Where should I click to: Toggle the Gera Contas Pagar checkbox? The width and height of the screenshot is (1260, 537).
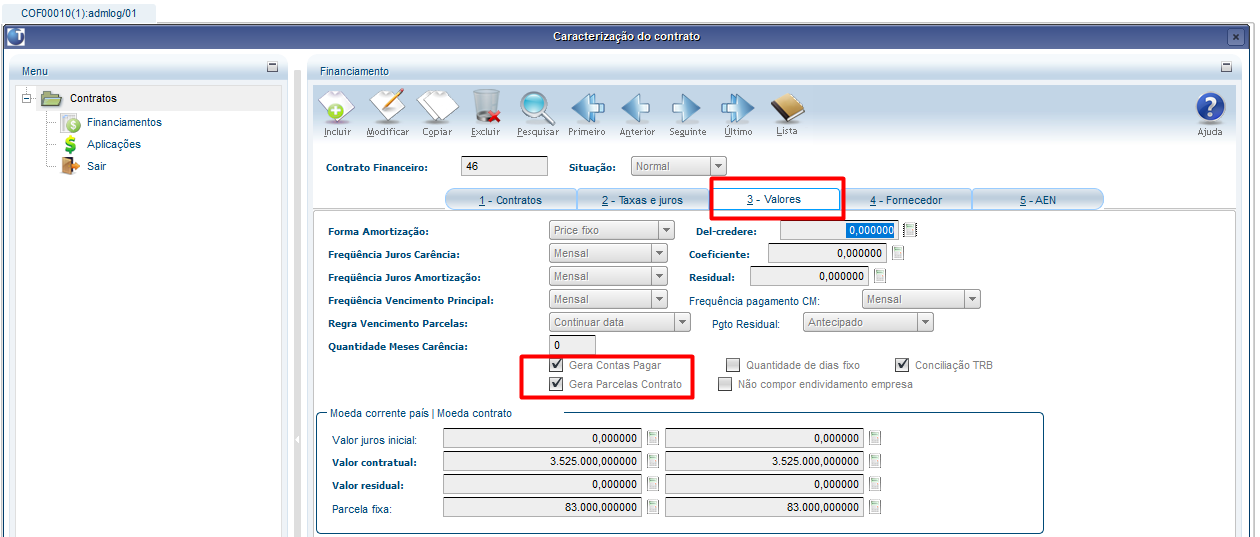557,365
